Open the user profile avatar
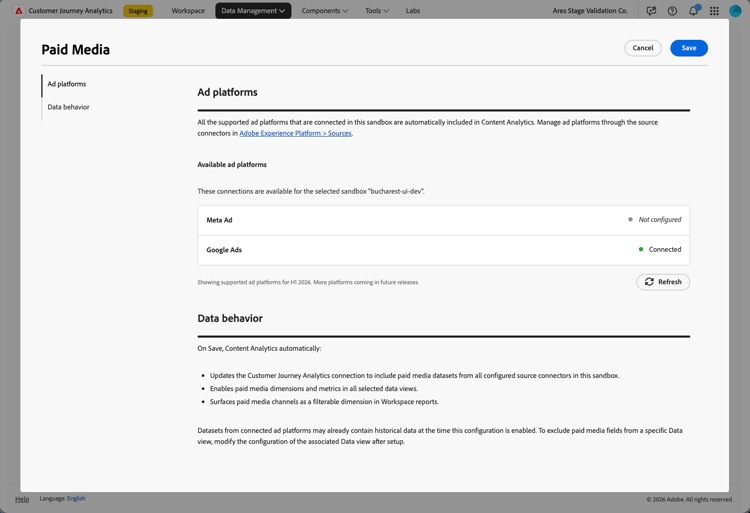 click(735, 11)
